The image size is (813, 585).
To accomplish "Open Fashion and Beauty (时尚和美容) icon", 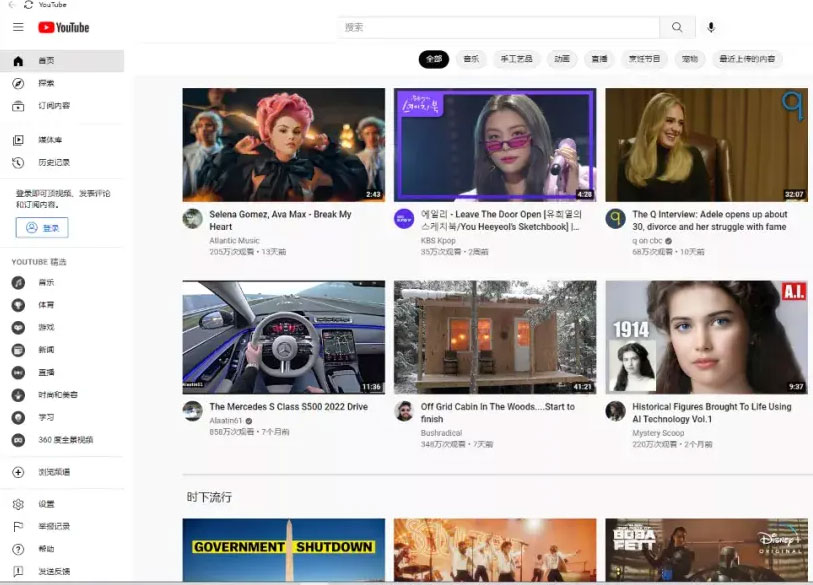I will [18, 395].
